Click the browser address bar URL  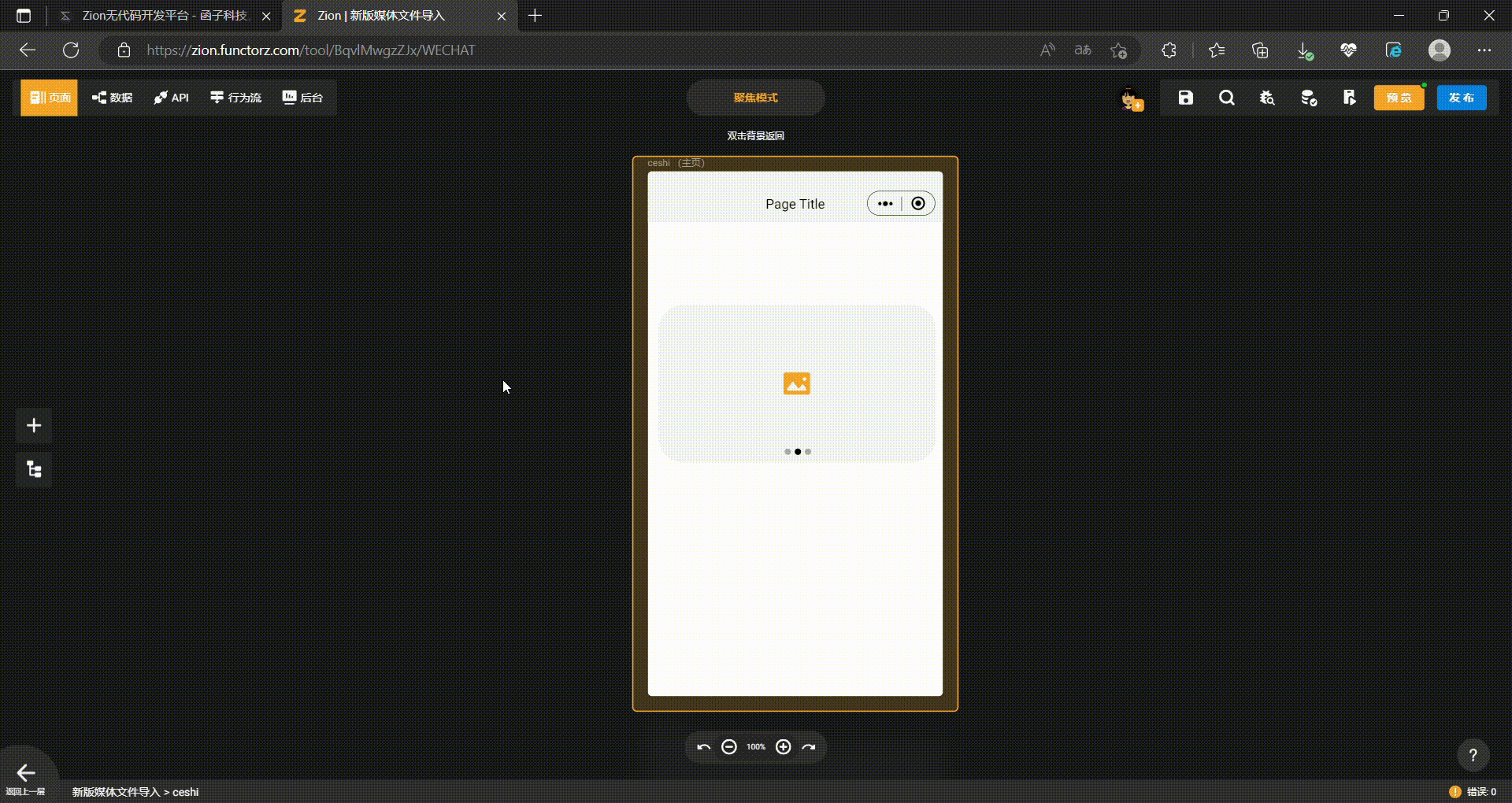[311, 50]
